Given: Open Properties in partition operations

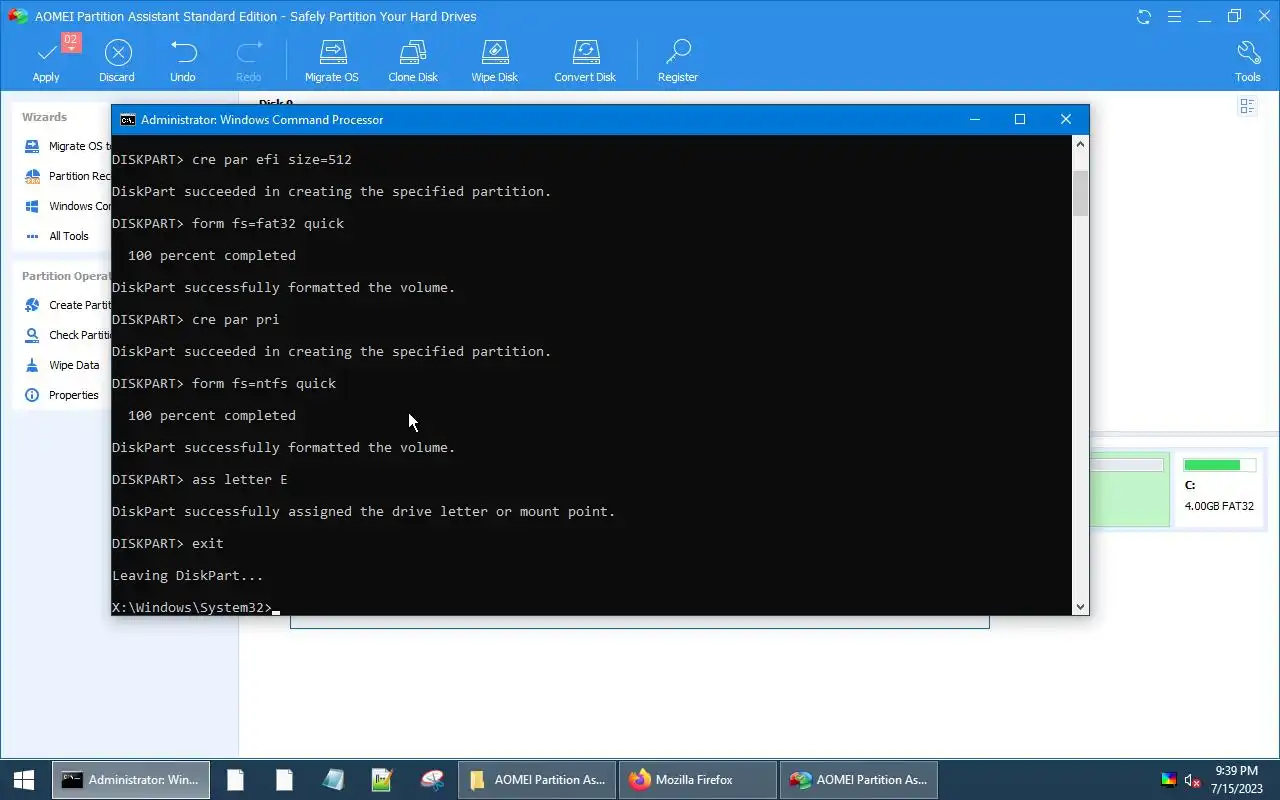Looking at the screenshot, I should coord(62,395).
